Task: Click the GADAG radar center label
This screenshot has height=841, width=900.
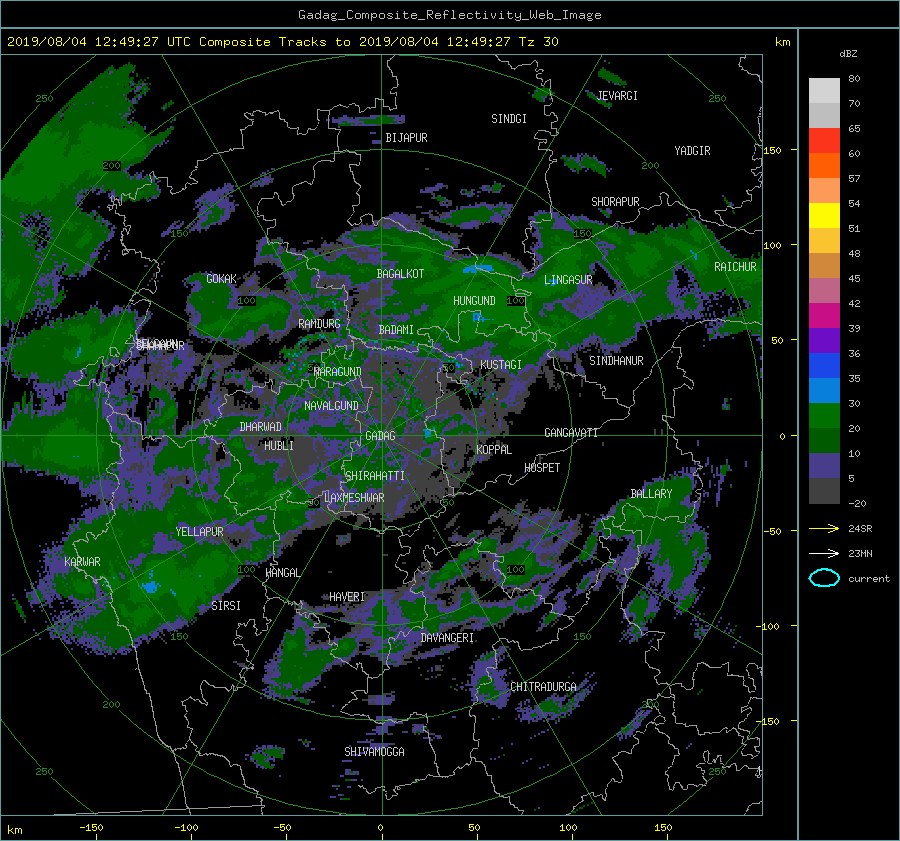Action: click(381, 436)
